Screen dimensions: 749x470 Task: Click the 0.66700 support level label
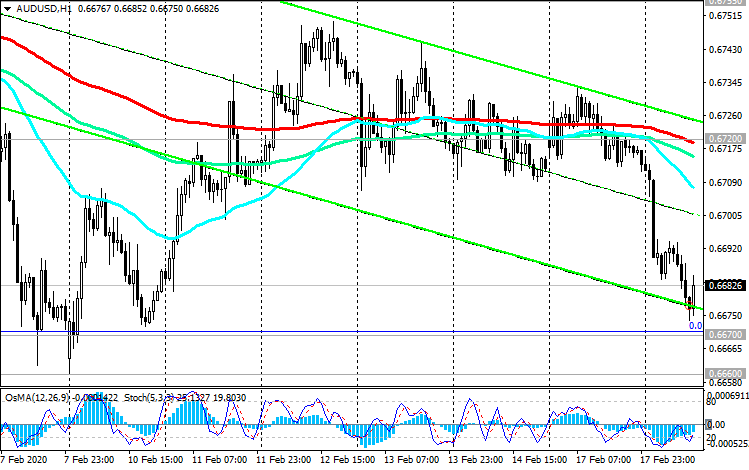point(726,332)
